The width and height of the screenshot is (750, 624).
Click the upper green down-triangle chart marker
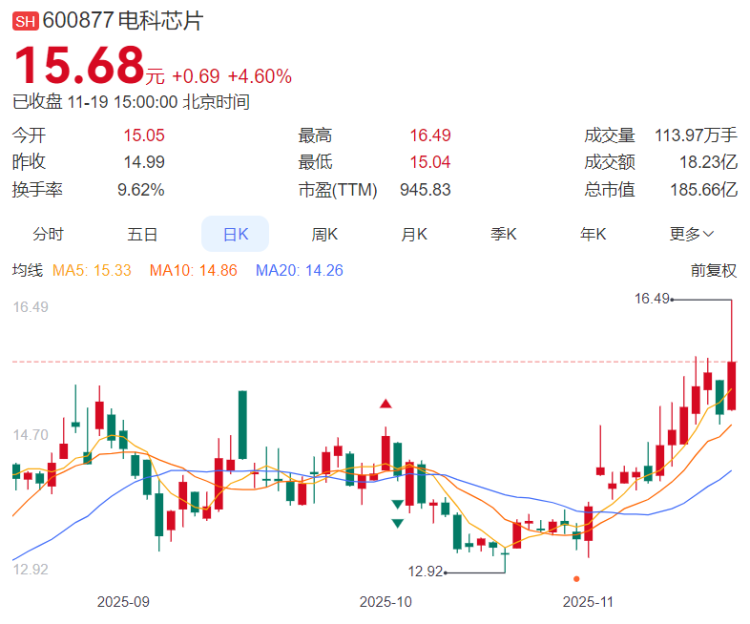click(397, 504)
